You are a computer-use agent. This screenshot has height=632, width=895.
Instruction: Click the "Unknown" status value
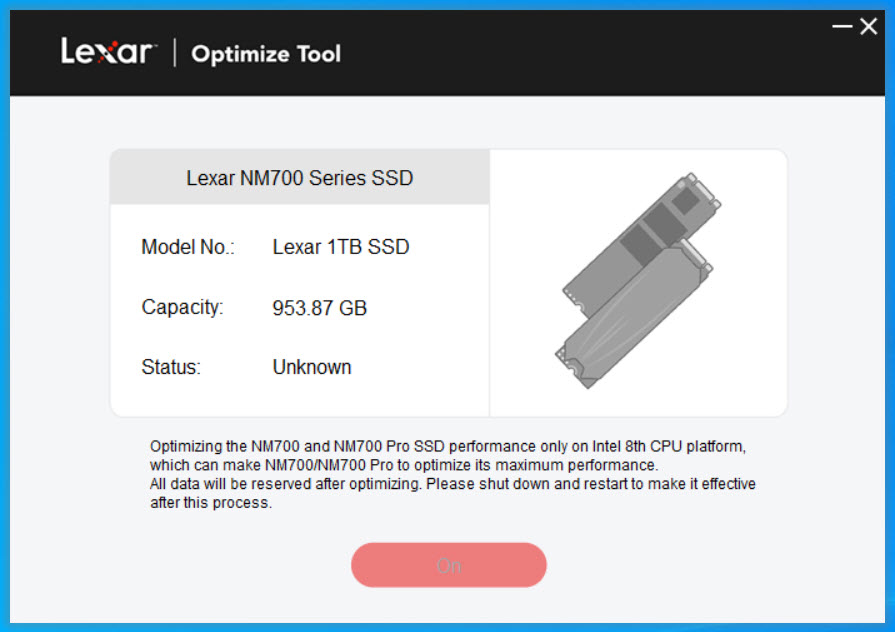click(312, 367)
